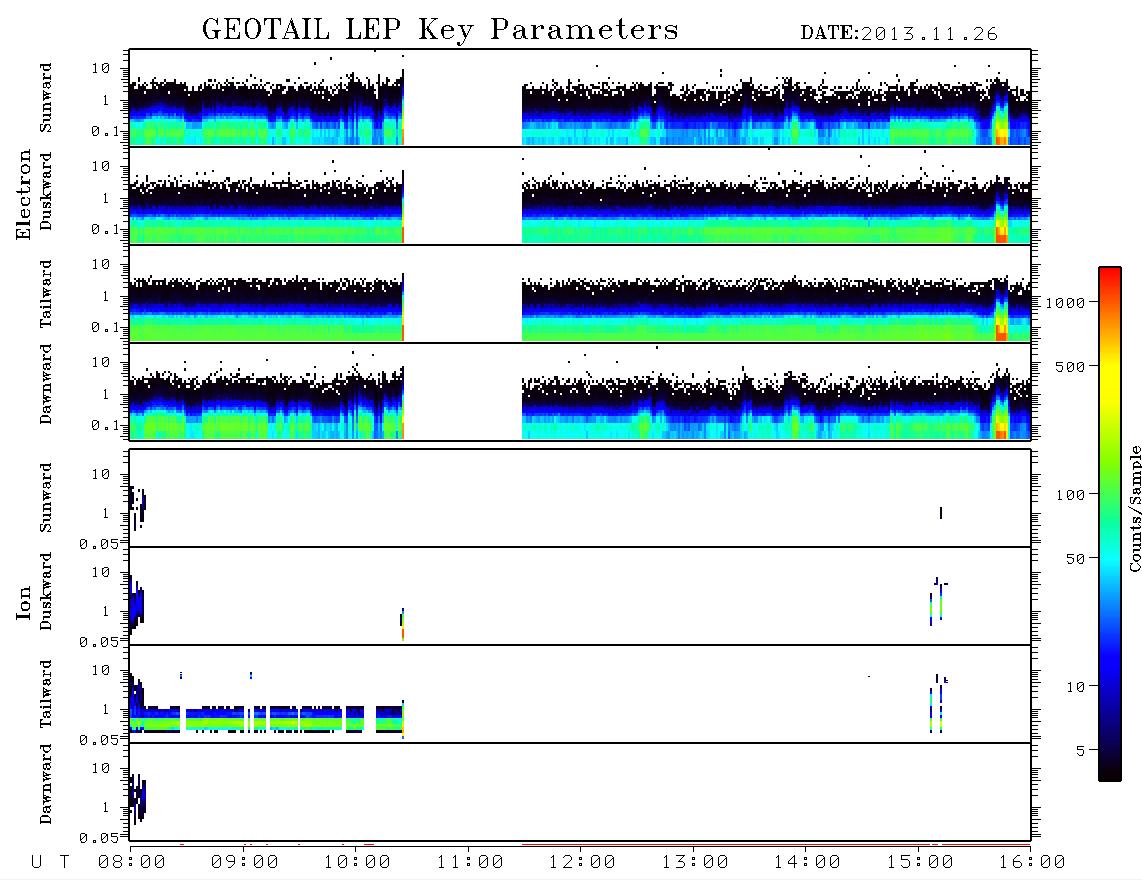Click the Ion Tailward axis label
Screen dimensions: 1142x880
45,694
